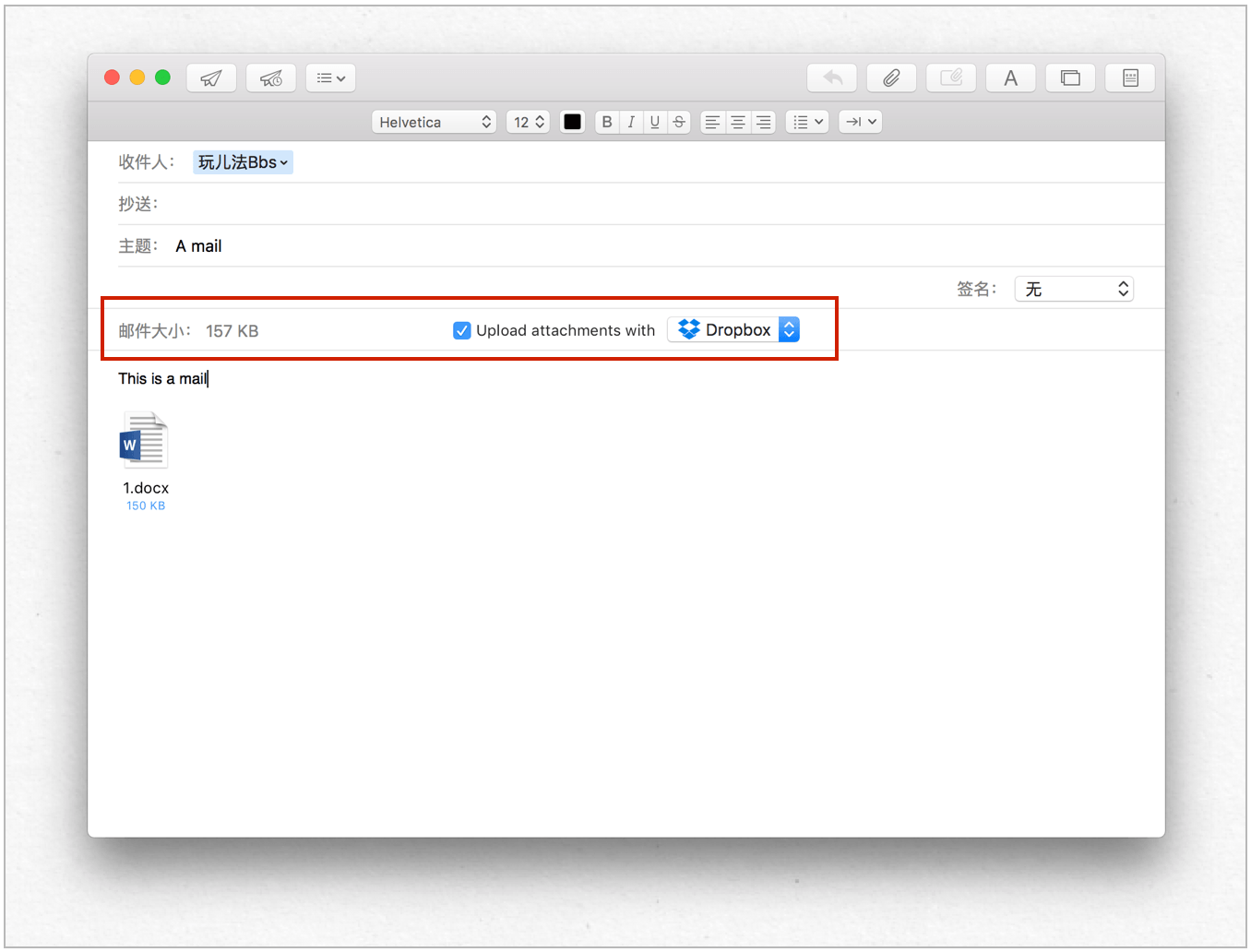The height and width of the screenshot is (952, 1251).
Task: Pick the black text color swatch
Action: coord(573,122)
